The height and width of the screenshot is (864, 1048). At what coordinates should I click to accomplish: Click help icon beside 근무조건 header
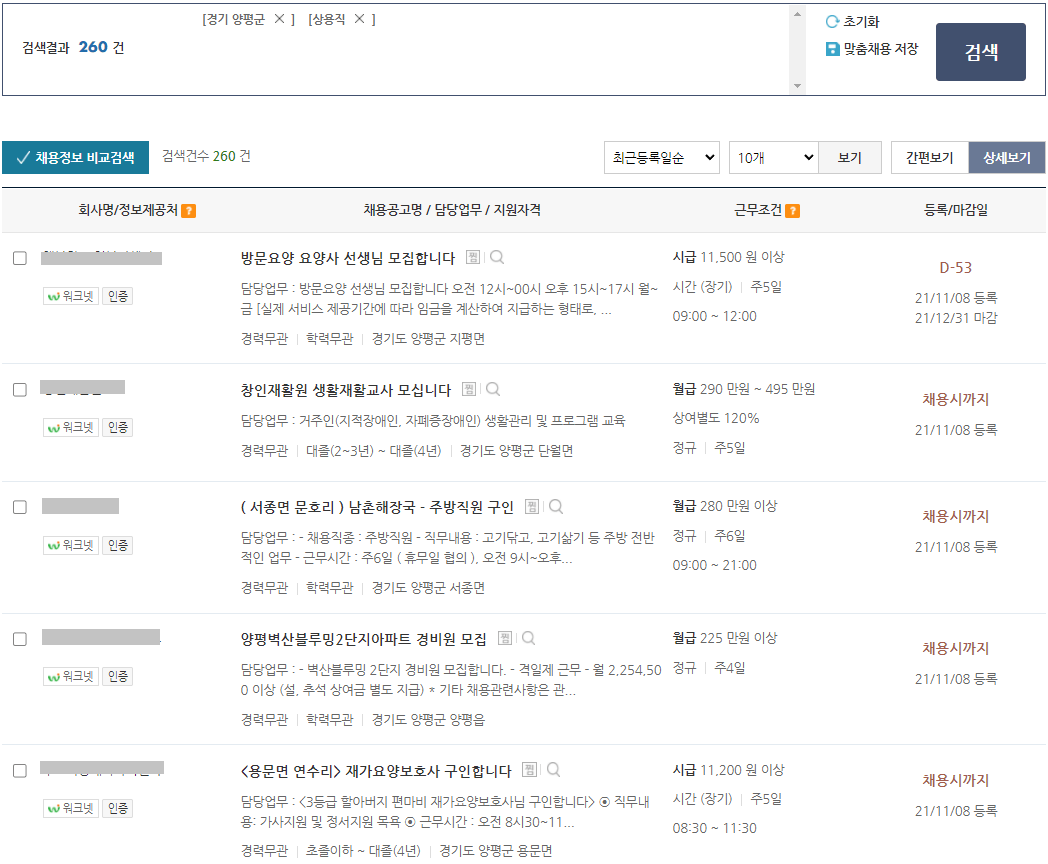790,210
